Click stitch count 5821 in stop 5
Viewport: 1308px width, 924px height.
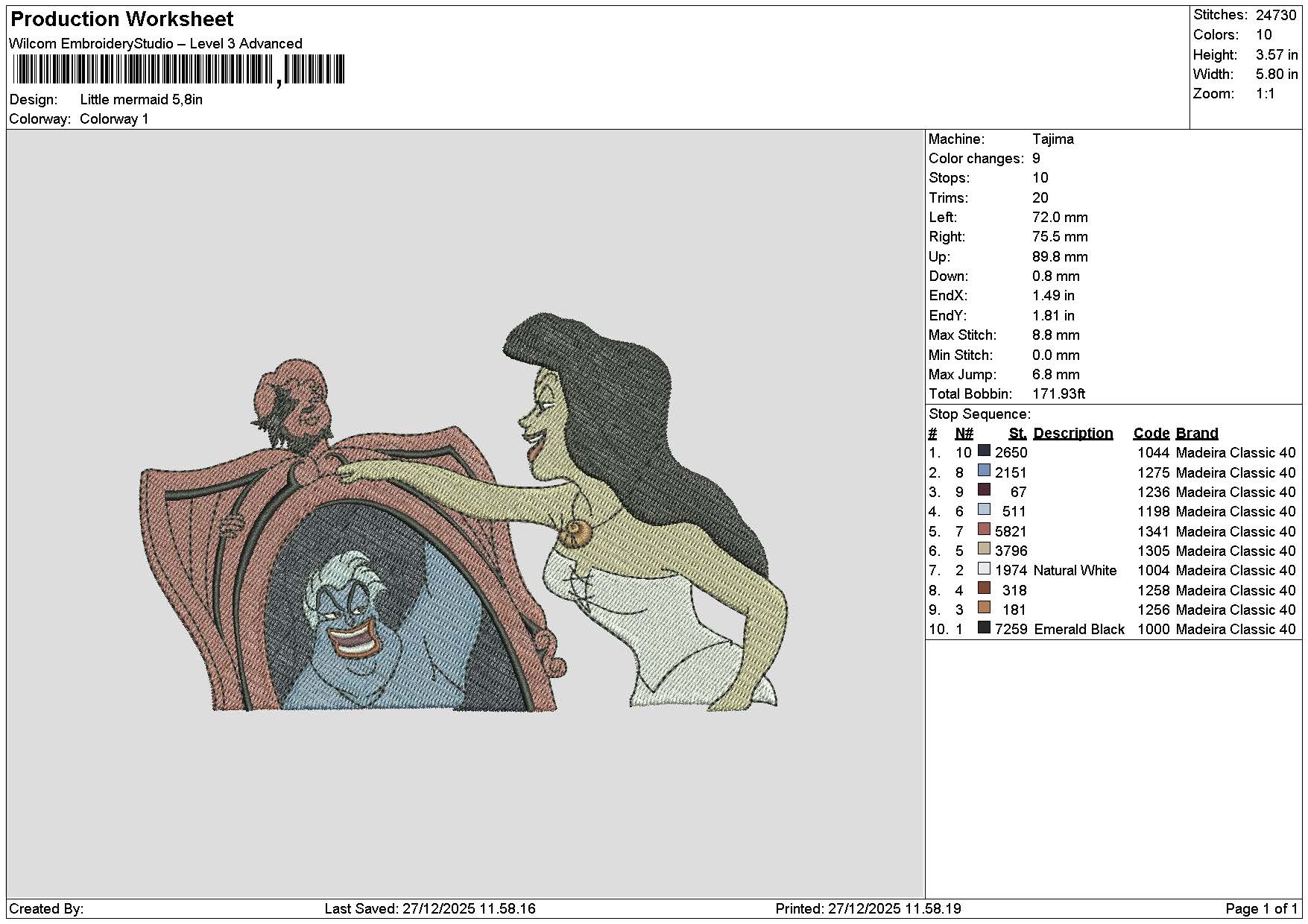pos(1011,531)
